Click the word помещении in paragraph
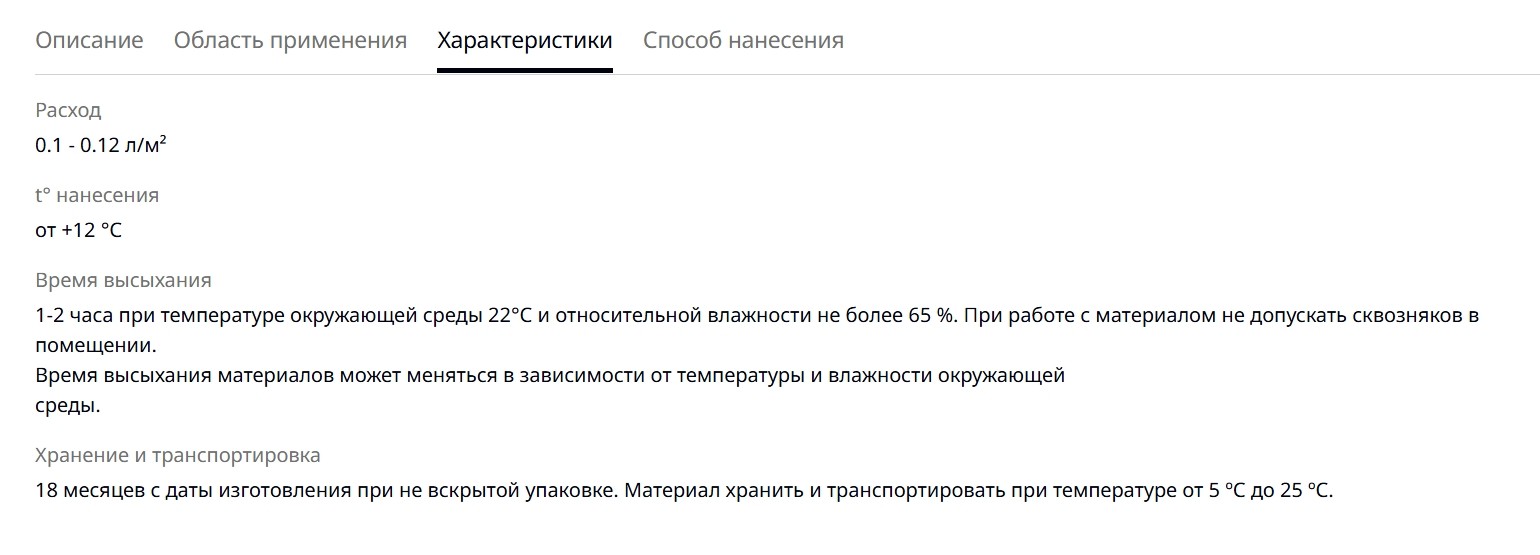Screen dimensions: 1540x555 click(96, 346)
